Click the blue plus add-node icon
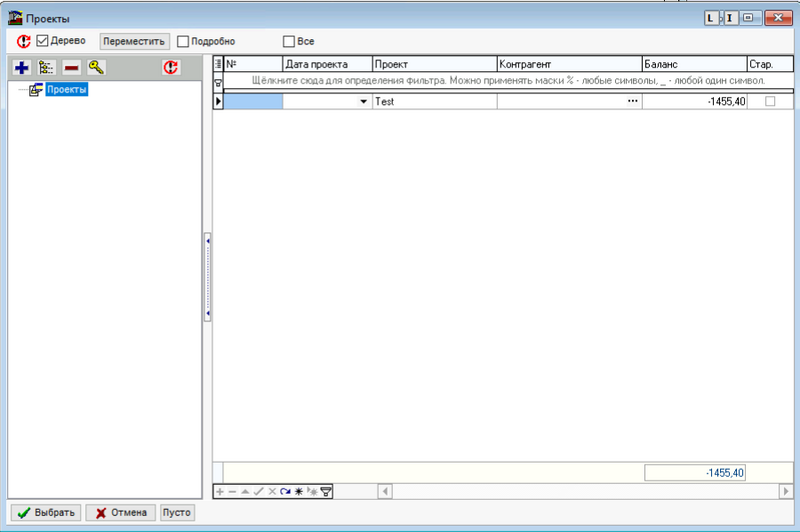800x532 pixels. coord(21,68)
